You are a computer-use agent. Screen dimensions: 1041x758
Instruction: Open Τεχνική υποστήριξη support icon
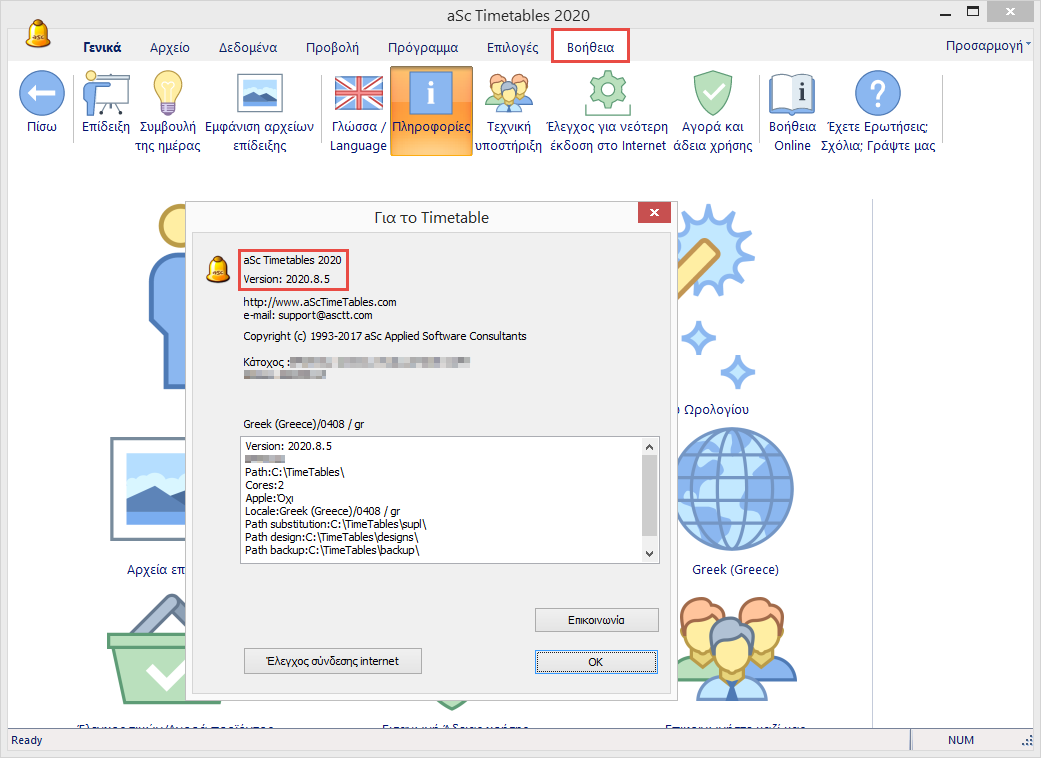tap(508, 95)
